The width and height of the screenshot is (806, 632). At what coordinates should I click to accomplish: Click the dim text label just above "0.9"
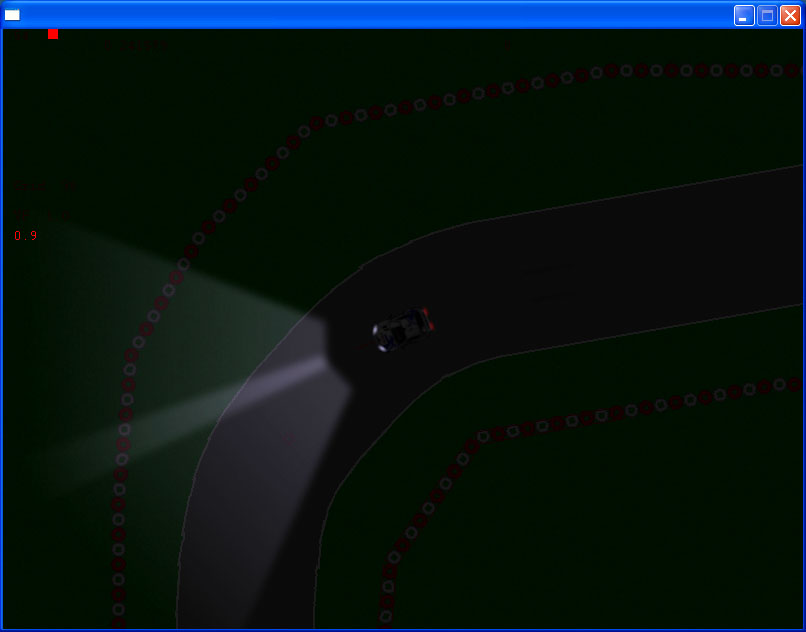click(45, 214)
